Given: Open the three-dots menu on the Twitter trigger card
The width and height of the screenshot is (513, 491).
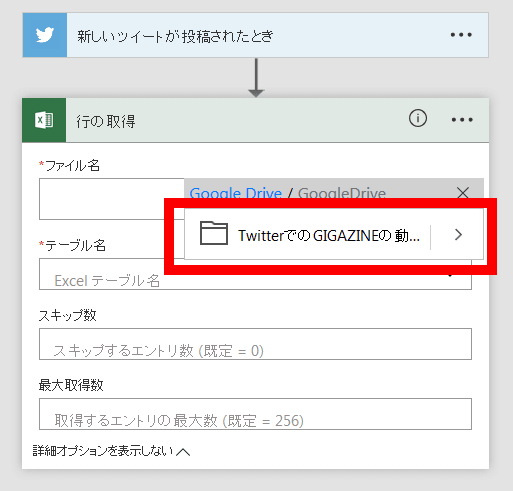Looking at the screenshot, I should pos(461,35).
